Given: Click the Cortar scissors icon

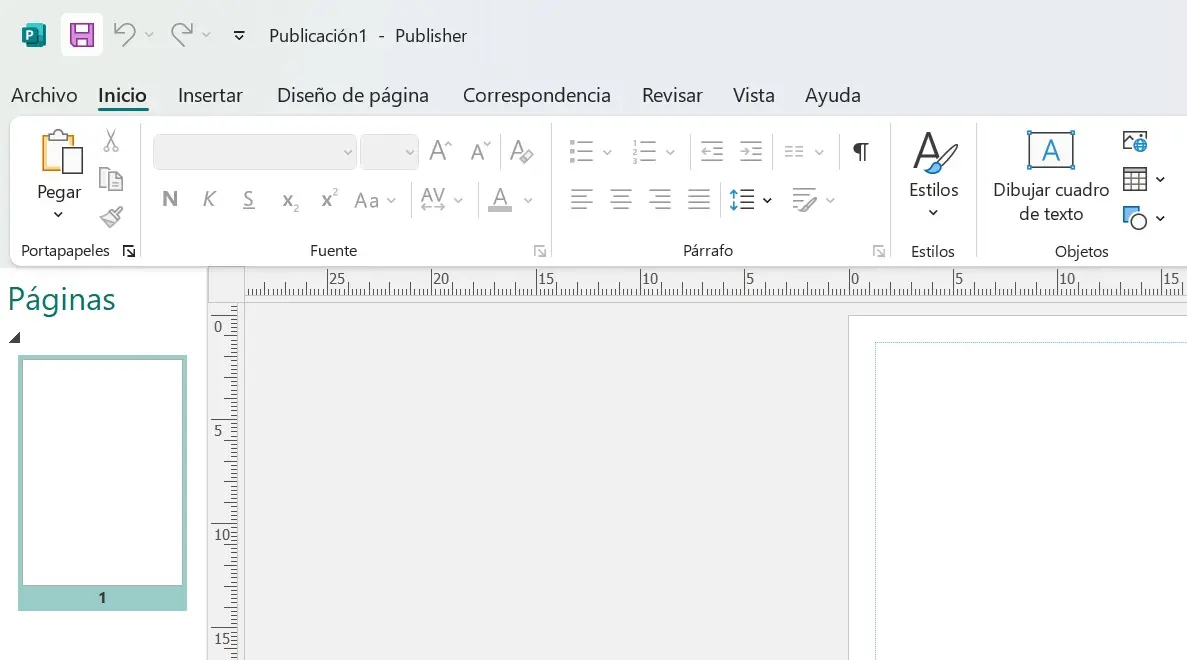Looking at the screenshot, I should [x=112, y=140].
